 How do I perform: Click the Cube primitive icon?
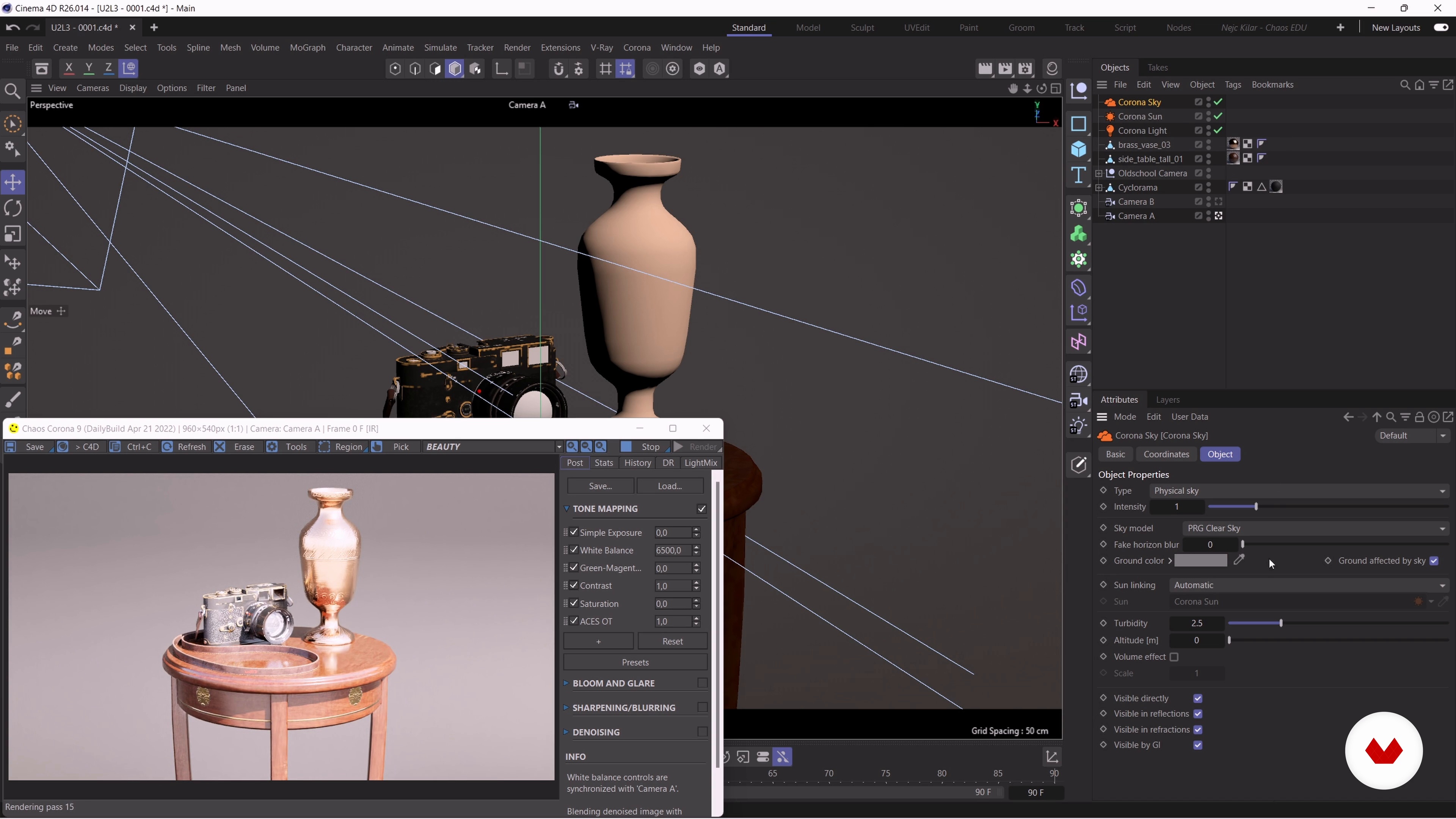point(1078,149)
